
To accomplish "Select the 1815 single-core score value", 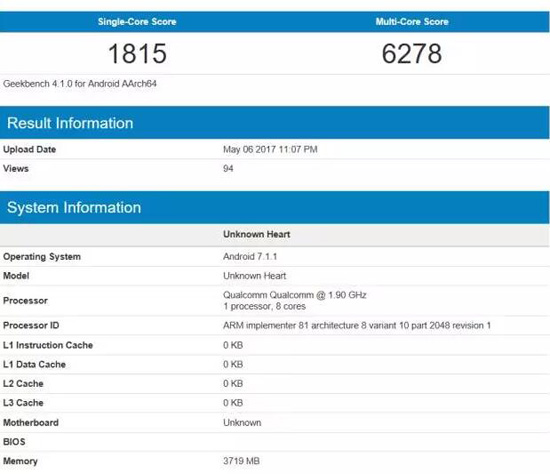I will pyautogui.click(x=137, y=54).
